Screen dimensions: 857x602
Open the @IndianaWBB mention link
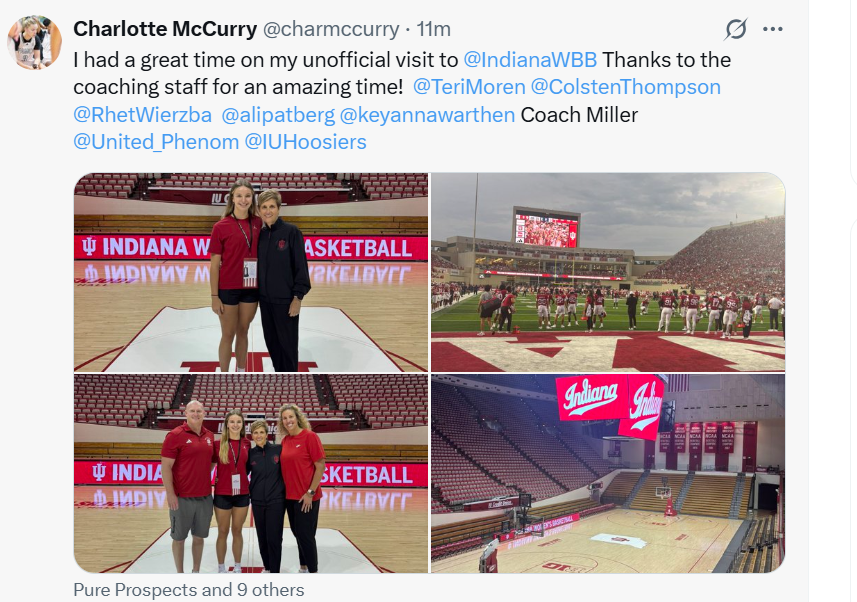point(530,60)
